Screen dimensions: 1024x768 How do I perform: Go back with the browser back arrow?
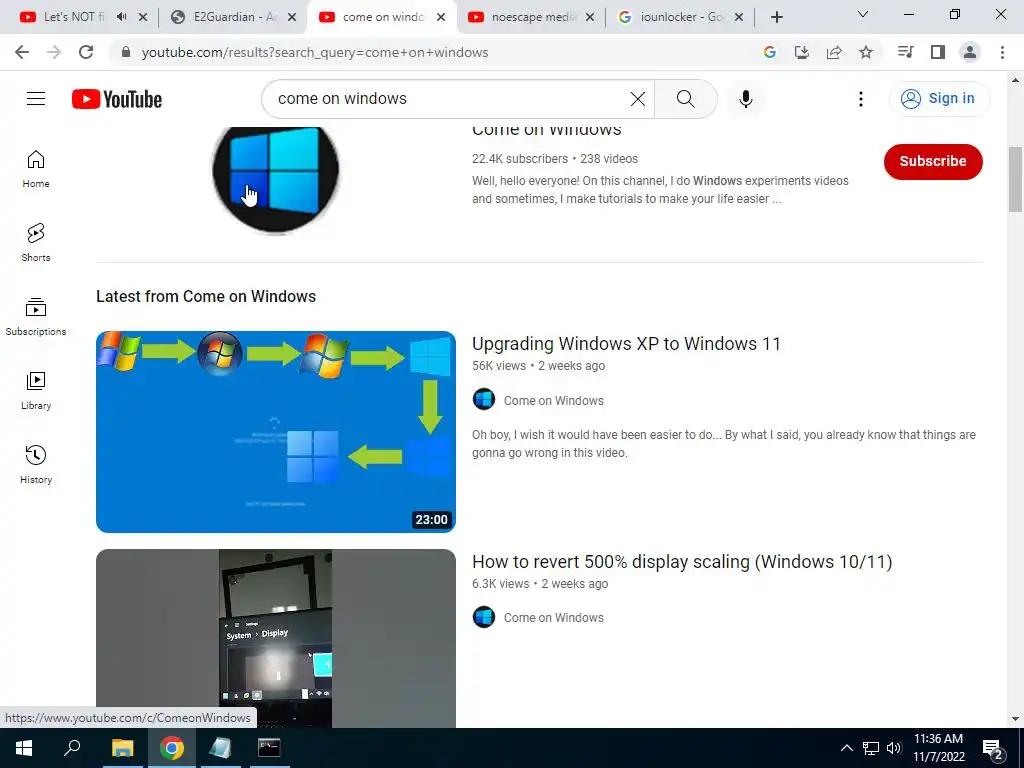click(22, 52)
